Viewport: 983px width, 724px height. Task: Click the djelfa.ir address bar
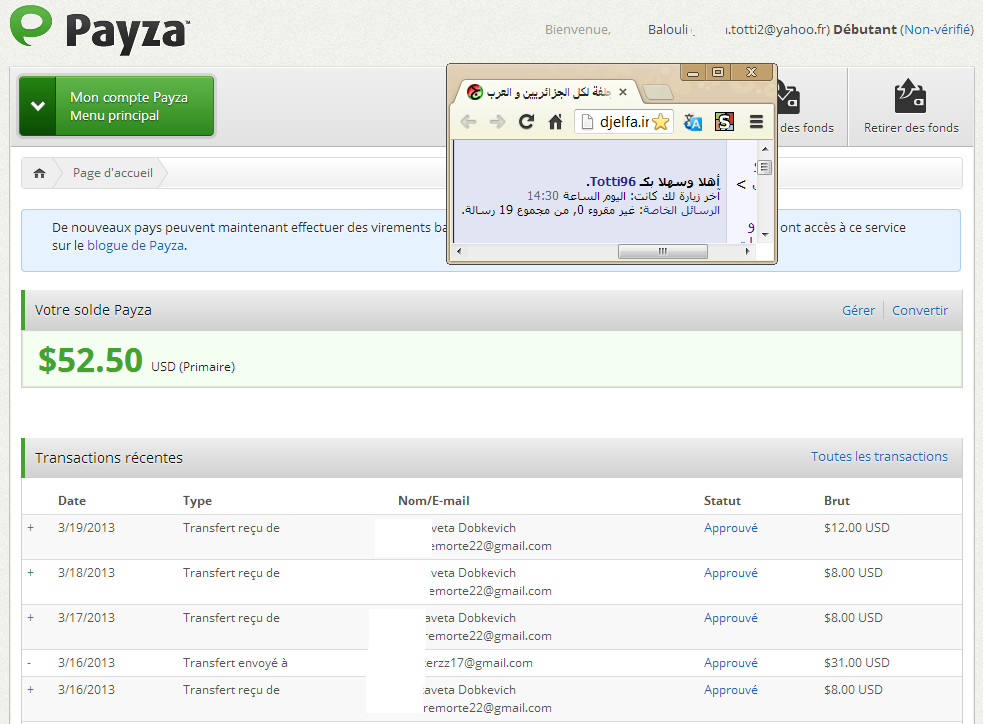[623, 122]
